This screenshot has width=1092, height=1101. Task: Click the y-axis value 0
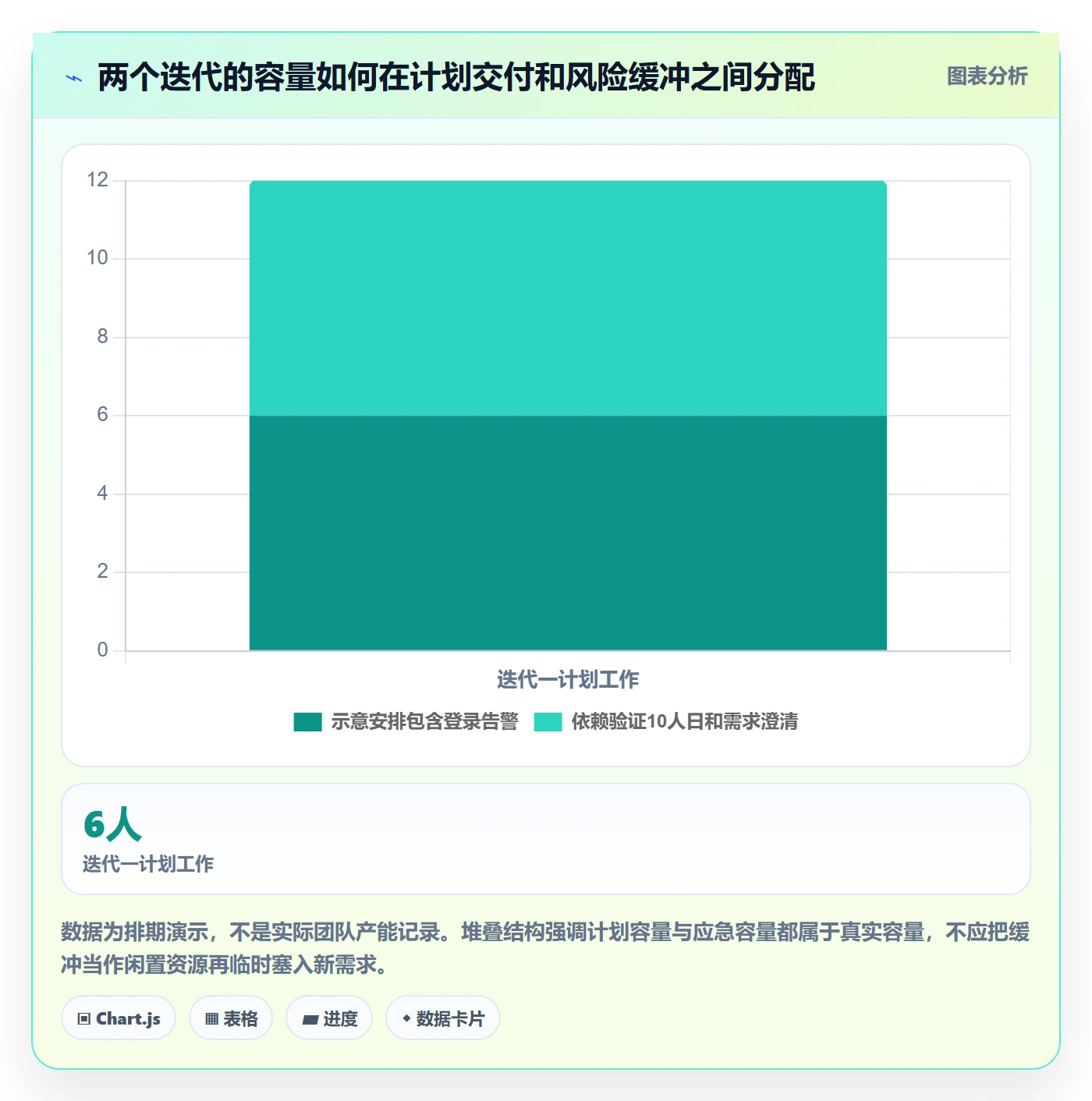coord(102,650)
